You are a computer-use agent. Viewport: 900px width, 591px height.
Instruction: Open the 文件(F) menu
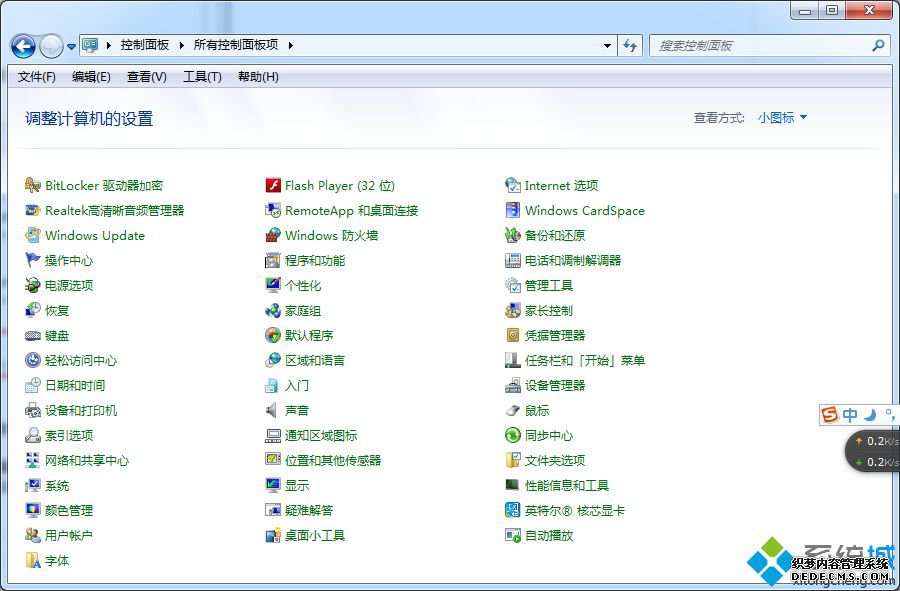click(37, 77)
